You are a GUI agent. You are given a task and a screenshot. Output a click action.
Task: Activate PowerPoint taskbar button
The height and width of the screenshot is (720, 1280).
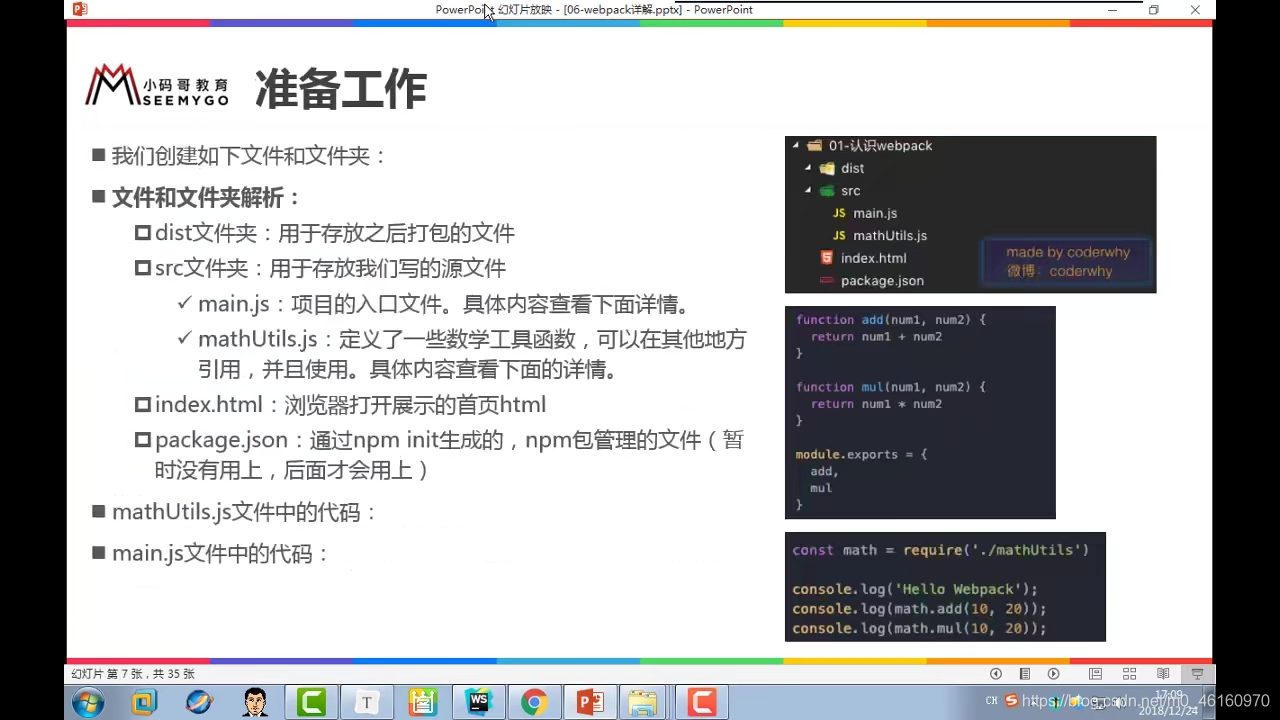coord(590,702)
